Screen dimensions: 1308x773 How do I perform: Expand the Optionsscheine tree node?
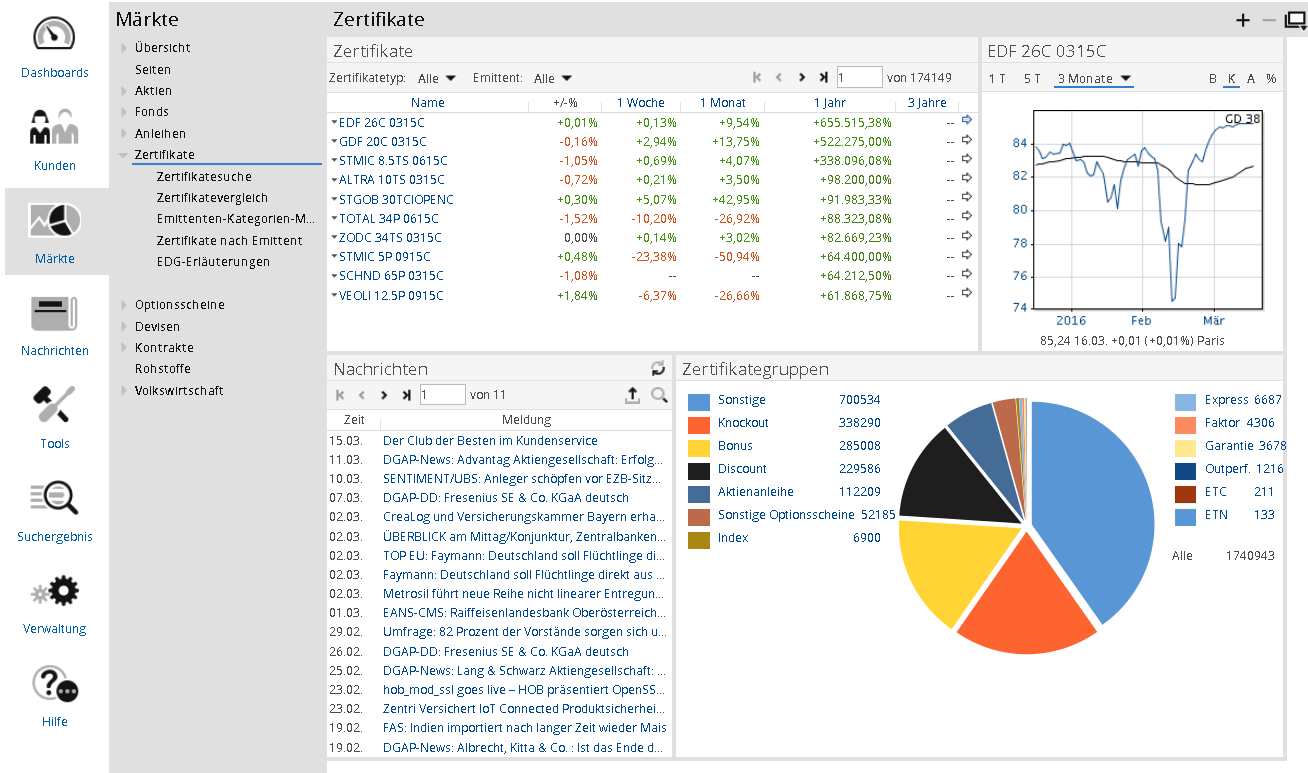click(125, 305)
